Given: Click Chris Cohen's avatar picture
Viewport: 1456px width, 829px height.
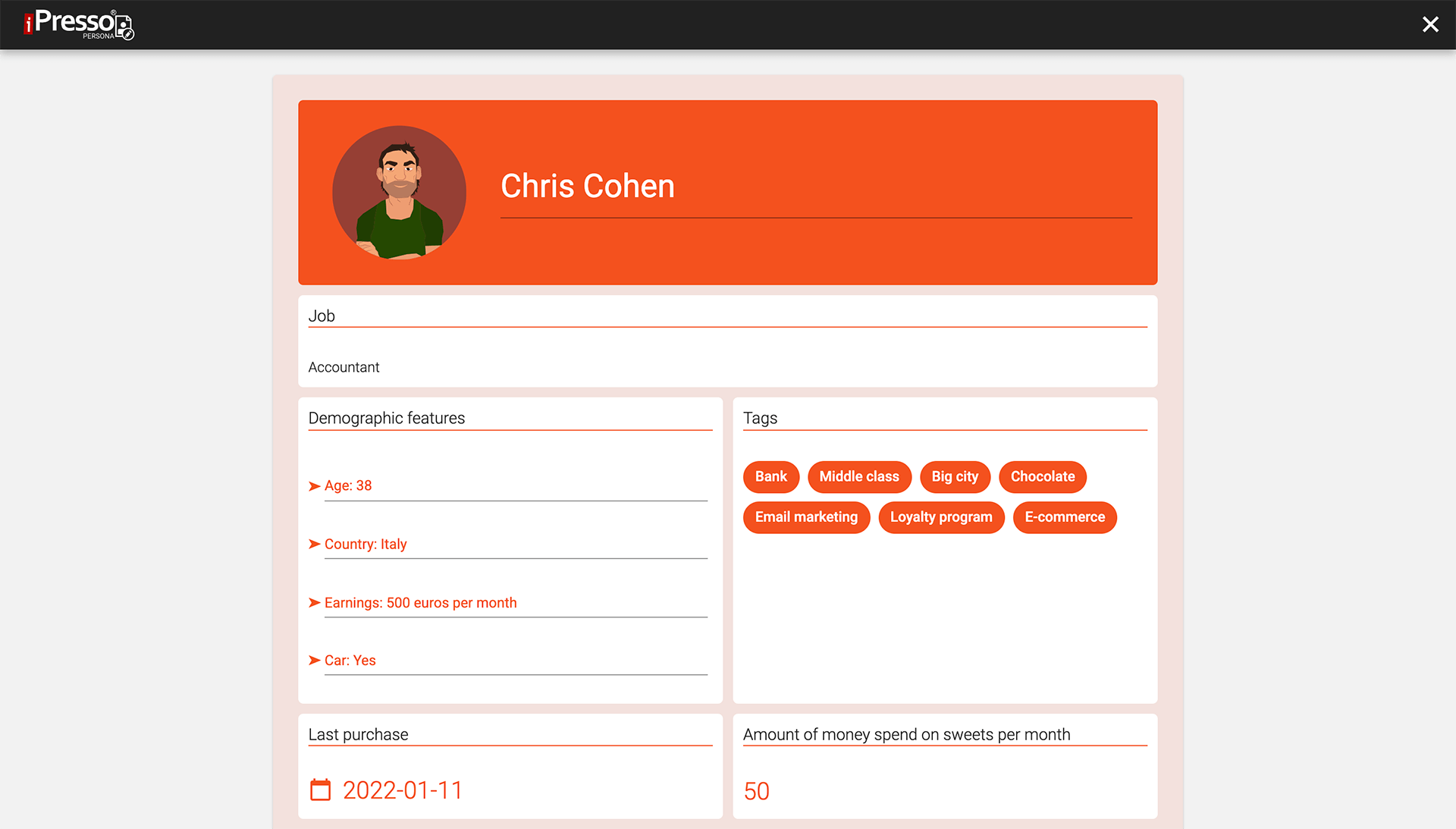Looking at the screenshot, I should coord(399,193).
